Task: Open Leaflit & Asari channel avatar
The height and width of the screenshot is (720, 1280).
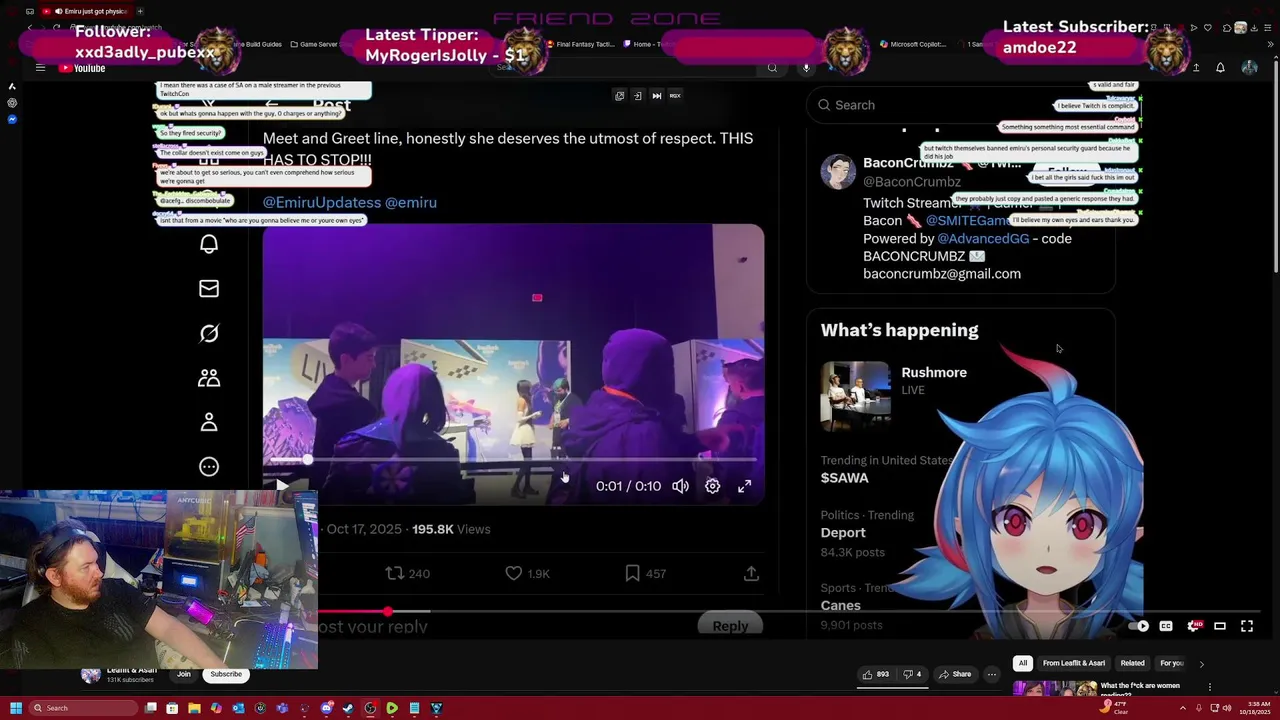Action: tap(91, 674)
